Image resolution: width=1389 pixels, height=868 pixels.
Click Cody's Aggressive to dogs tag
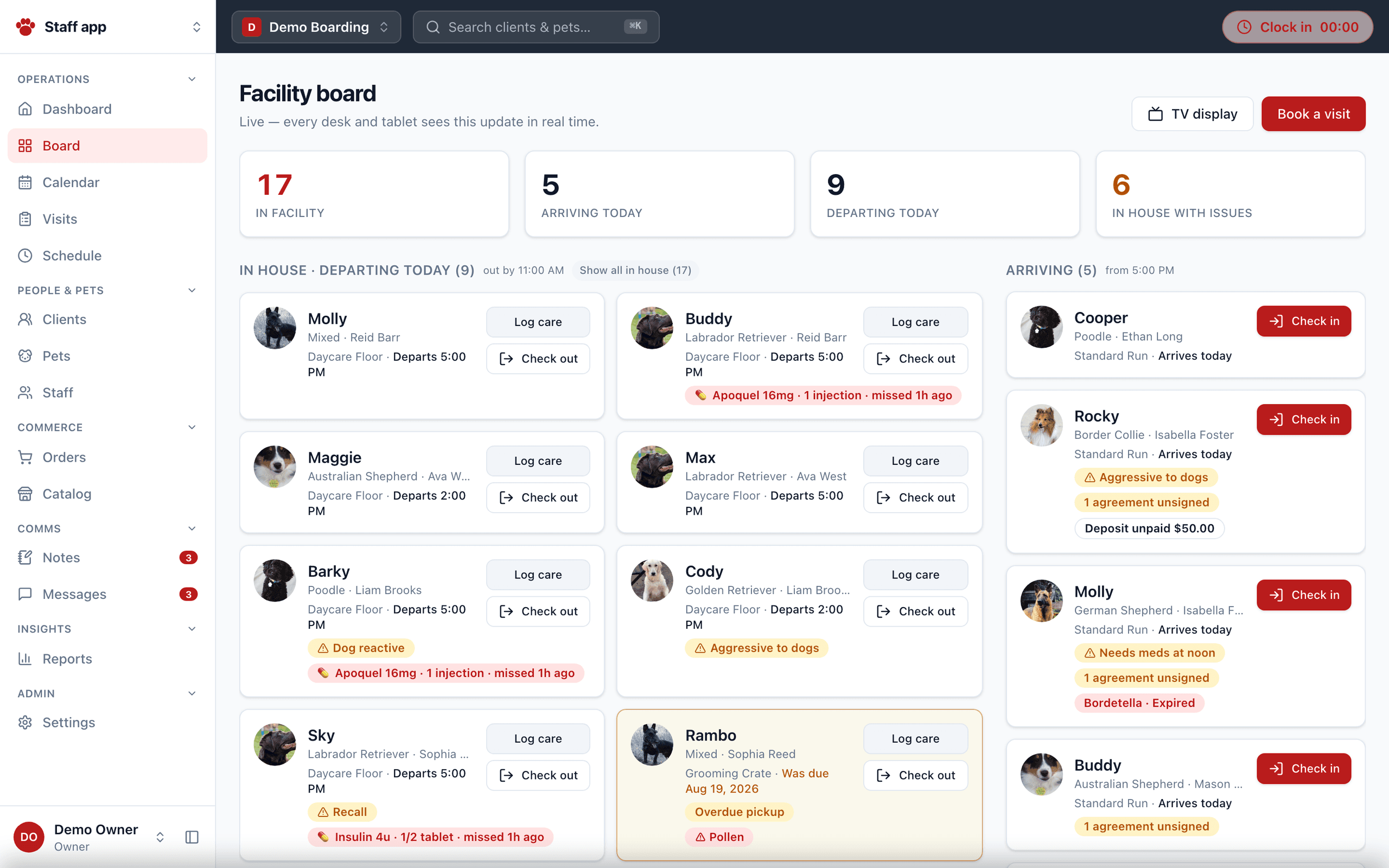click(x=756, y=648)
